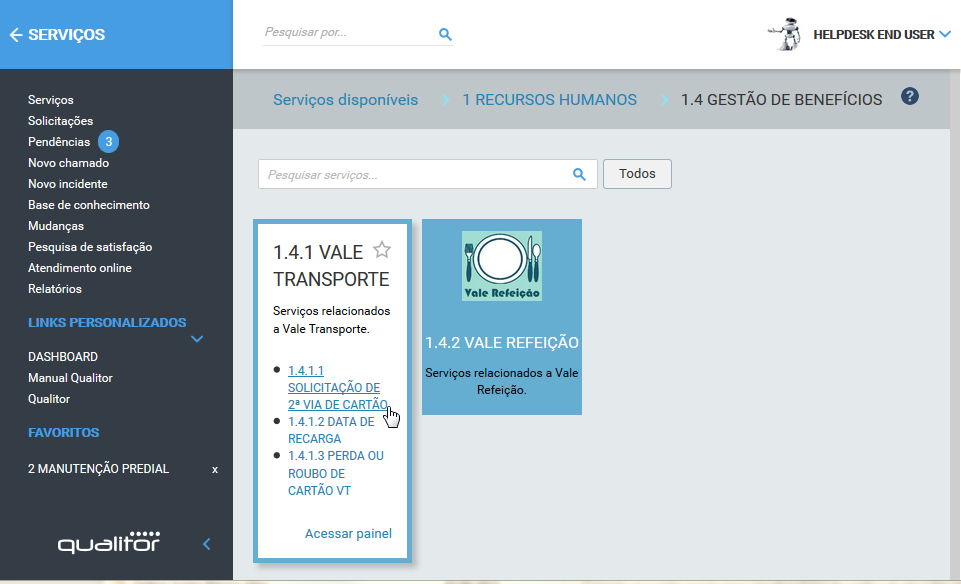Favorite 1.4.1 Vale Transporte with the star
This screenshot has height=584, width=961.
(381, 250)
